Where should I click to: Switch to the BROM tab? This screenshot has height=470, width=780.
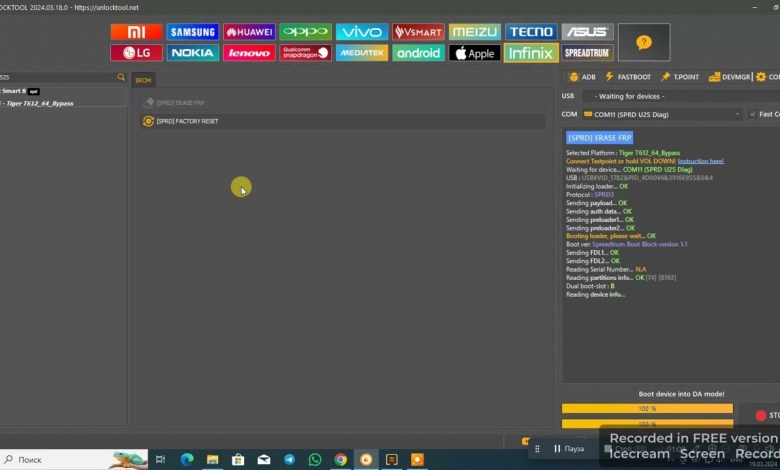pyautogui.click(x=143, y=80)
